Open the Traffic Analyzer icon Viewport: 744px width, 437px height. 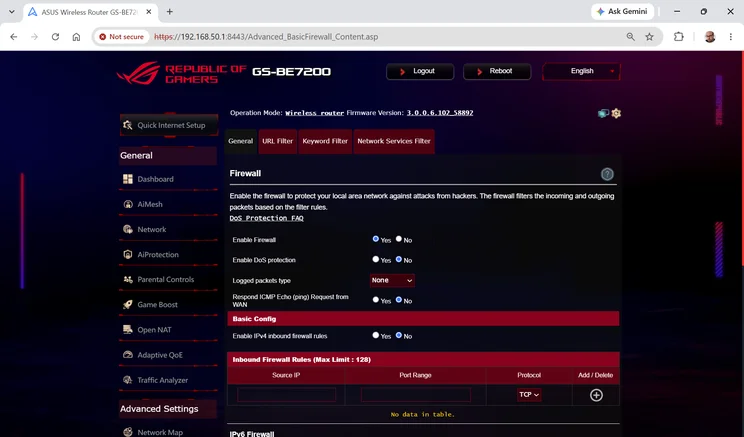pyautogui.click(x=128, y=380)
